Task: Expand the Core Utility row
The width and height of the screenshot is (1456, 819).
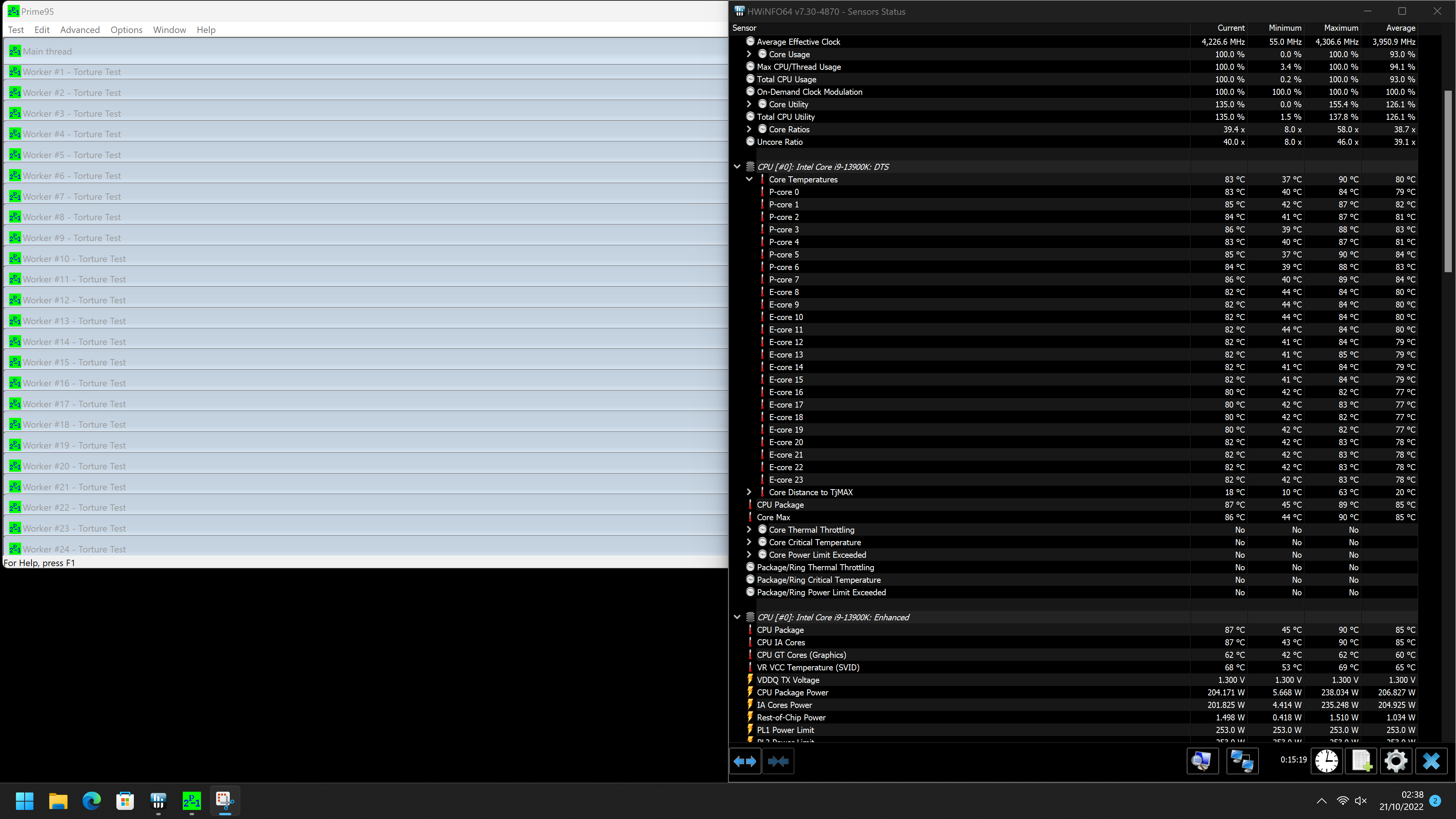Action: pos(750,104)
